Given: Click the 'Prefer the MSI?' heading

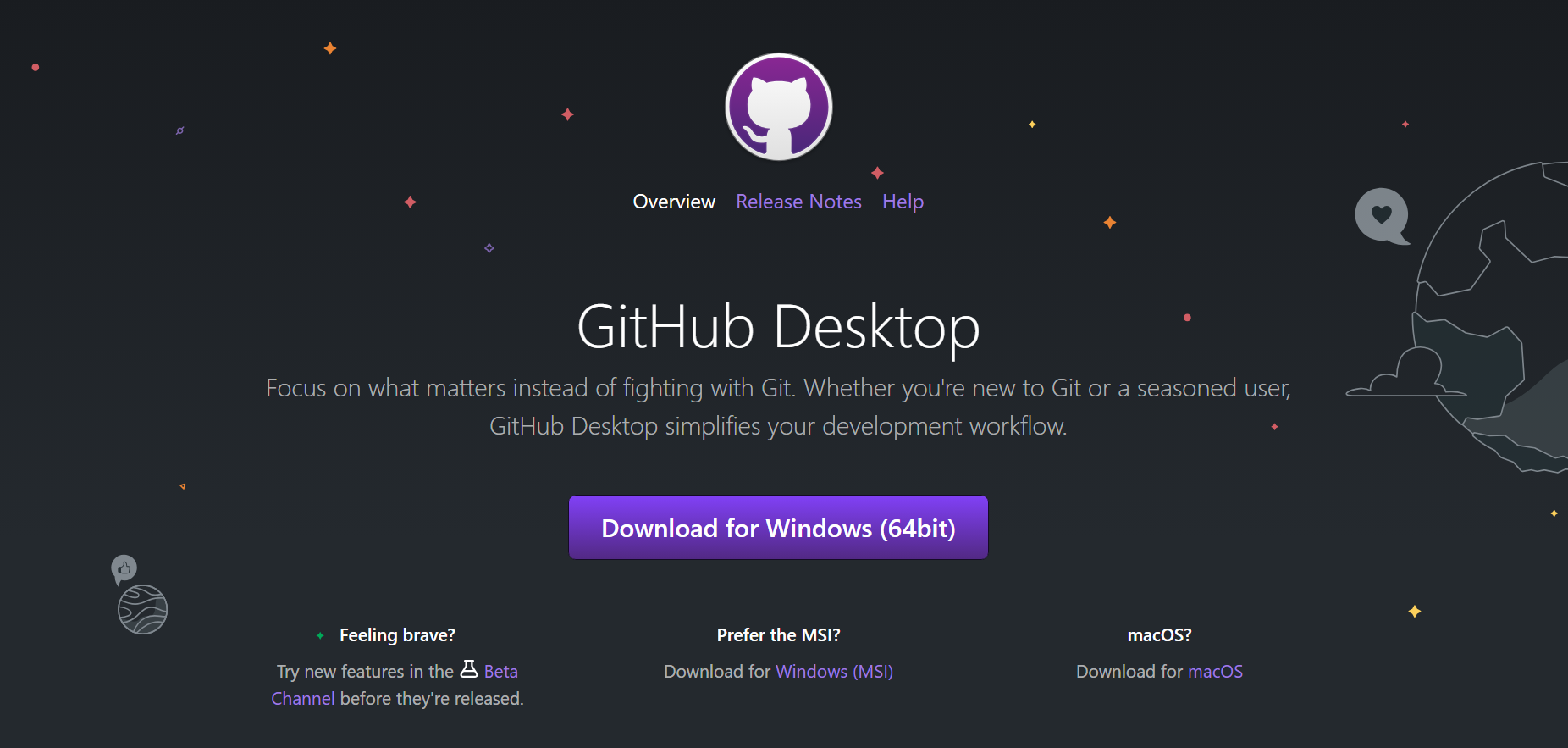Looking at the screenshot, I should tap(778, 634).
